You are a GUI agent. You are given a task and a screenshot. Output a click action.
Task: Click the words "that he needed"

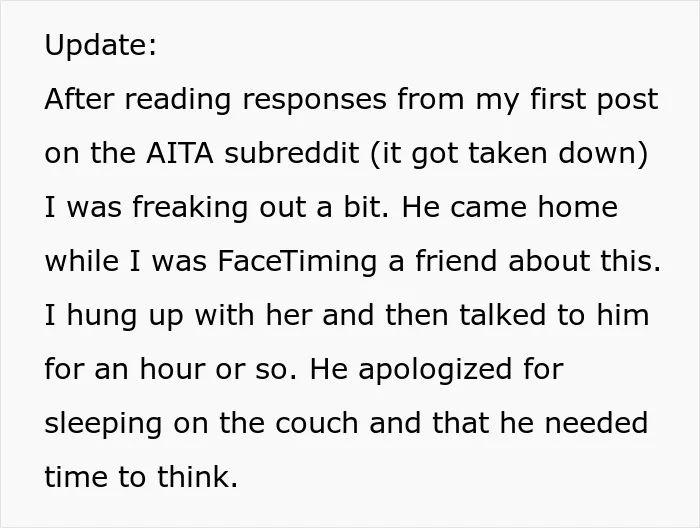(x=540, y=423)
